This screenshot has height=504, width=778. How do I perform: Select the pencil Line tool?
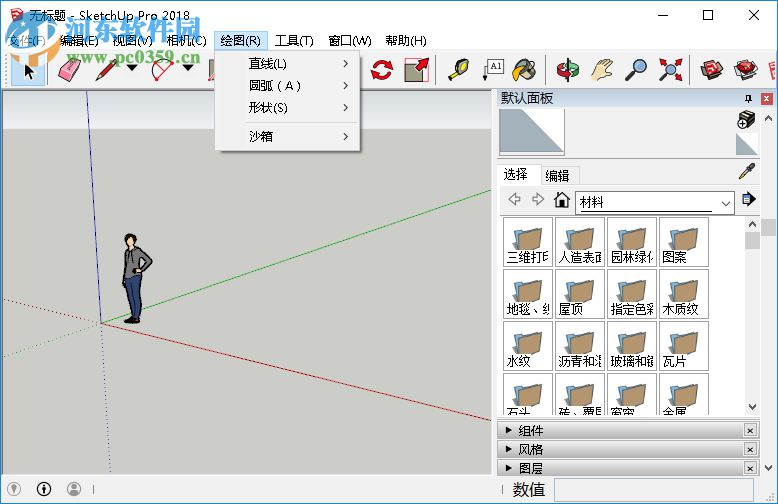pyautogui.click(x=106, y=70)
